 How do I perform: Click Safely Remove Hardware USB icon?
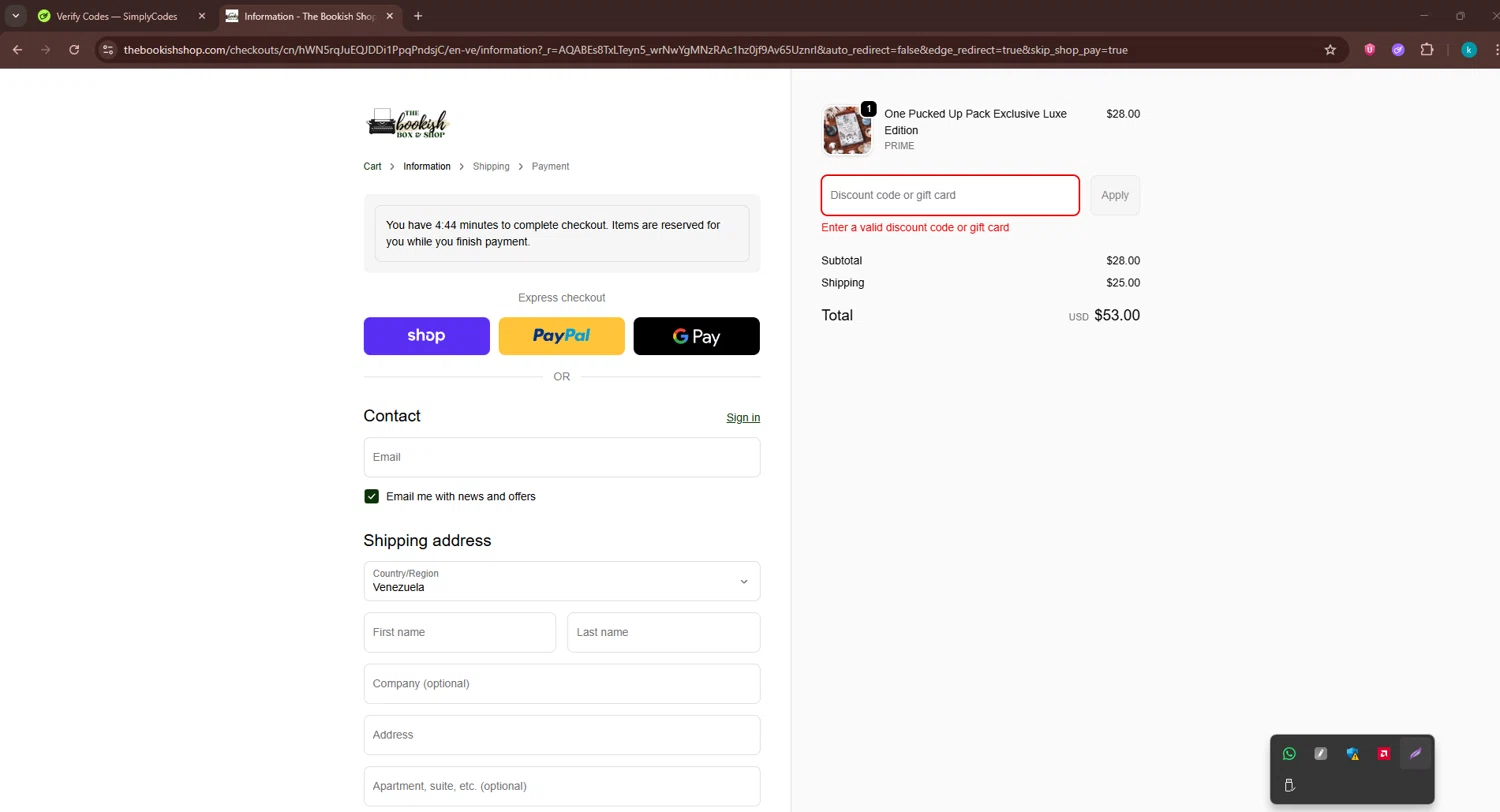click(1289, 785)
